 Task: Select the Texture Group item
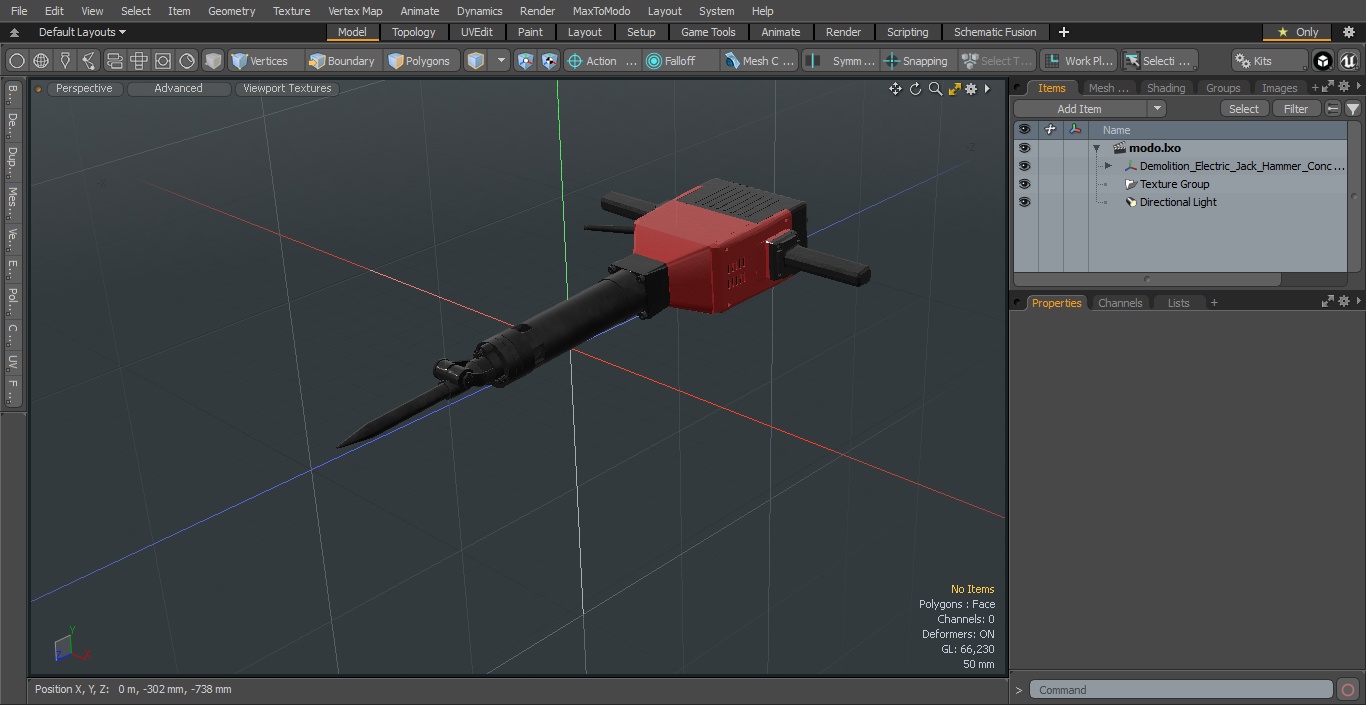[1174, 184]
